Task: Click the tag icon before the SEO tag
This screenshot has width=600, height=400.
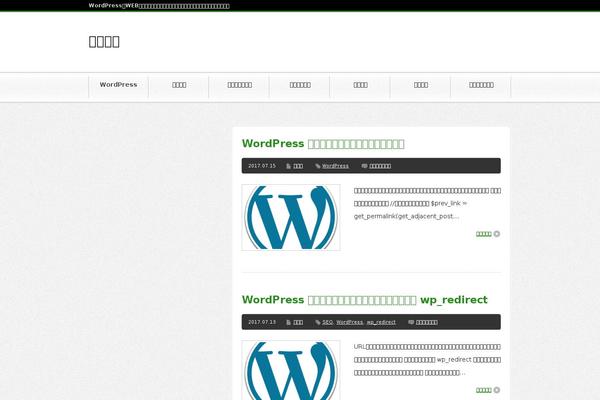Action: pos(318,322)
